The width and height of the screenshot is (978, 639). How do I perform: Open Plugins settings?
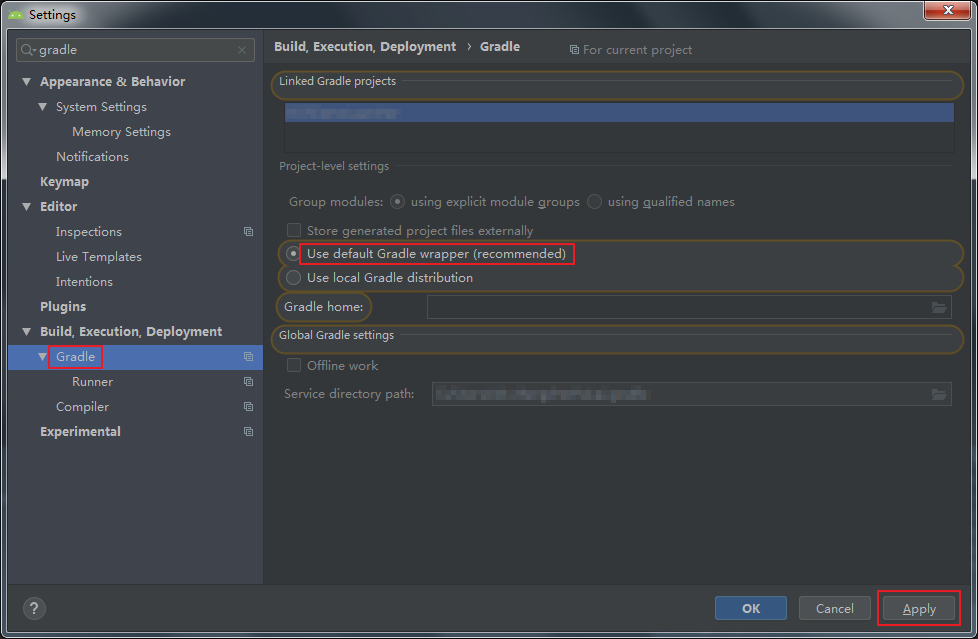(x=63, y=306)
